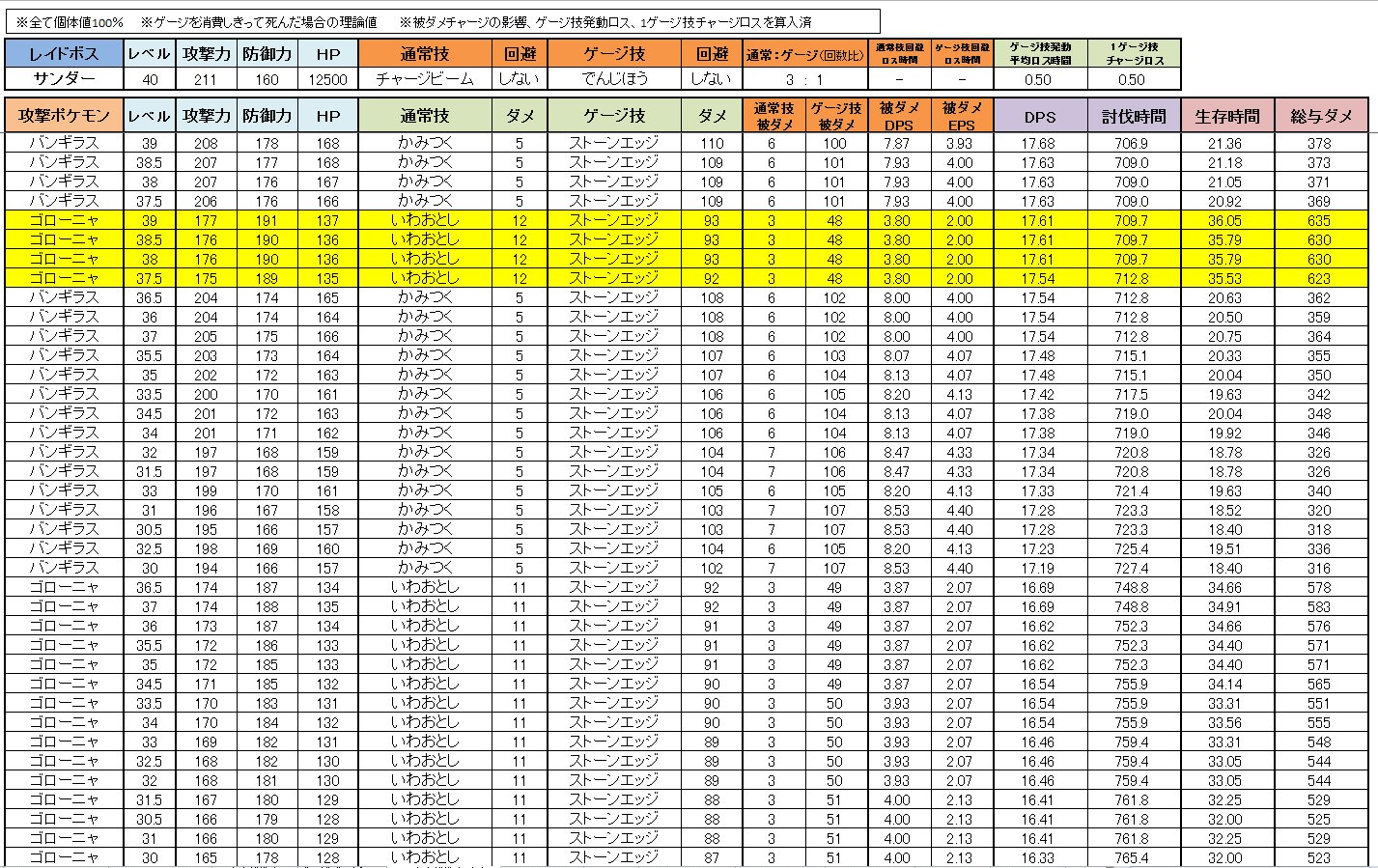Select the でんじほう move cell
The width and height of the screenshot is (1378, 868).
615,79
